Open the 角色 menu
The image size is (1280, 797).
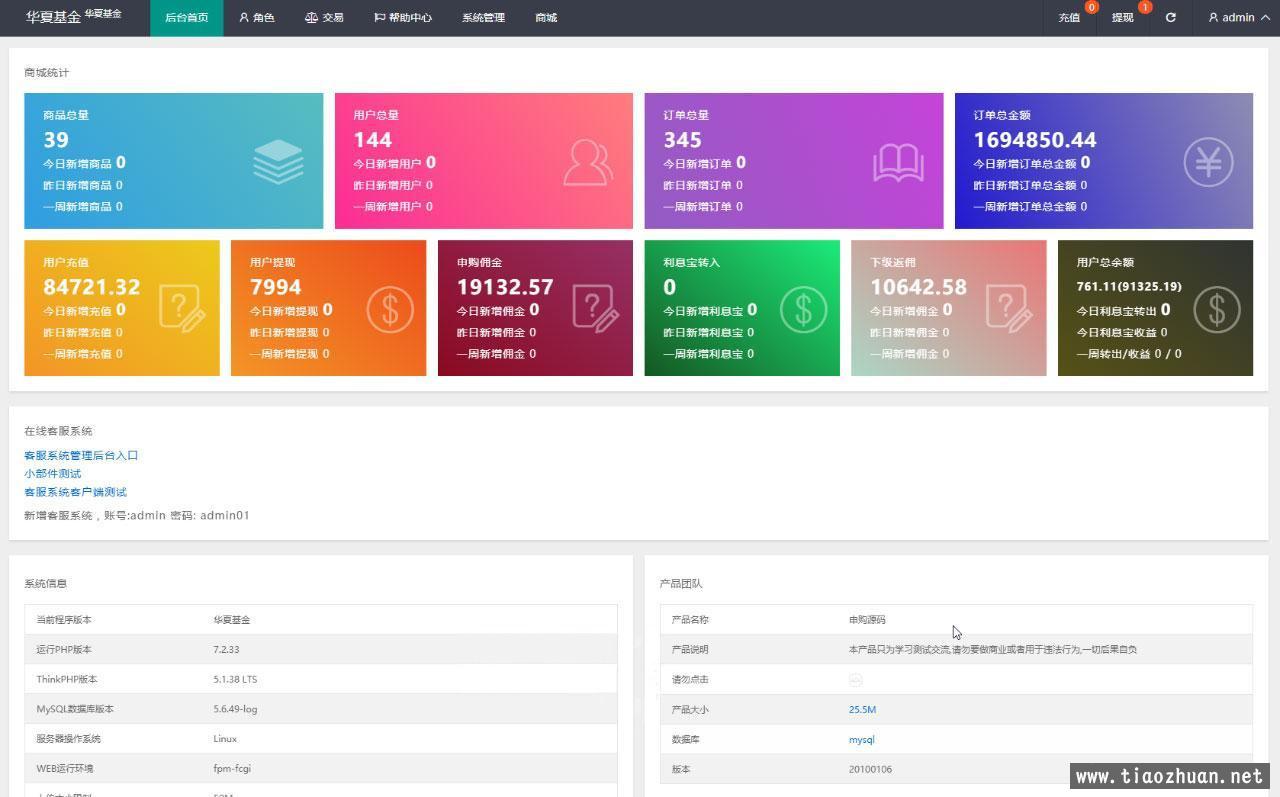[x=257, y=18]
